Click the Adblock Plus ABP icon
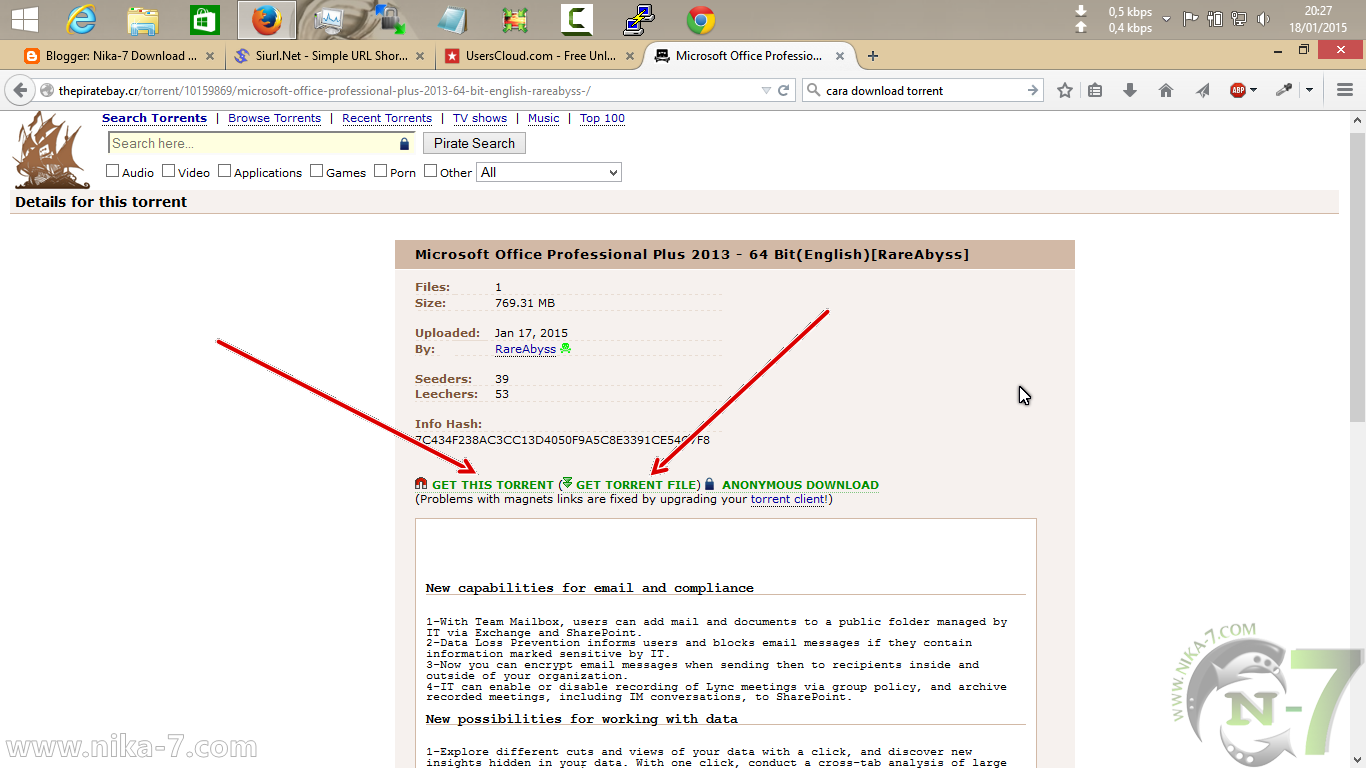 [1238, 90]
